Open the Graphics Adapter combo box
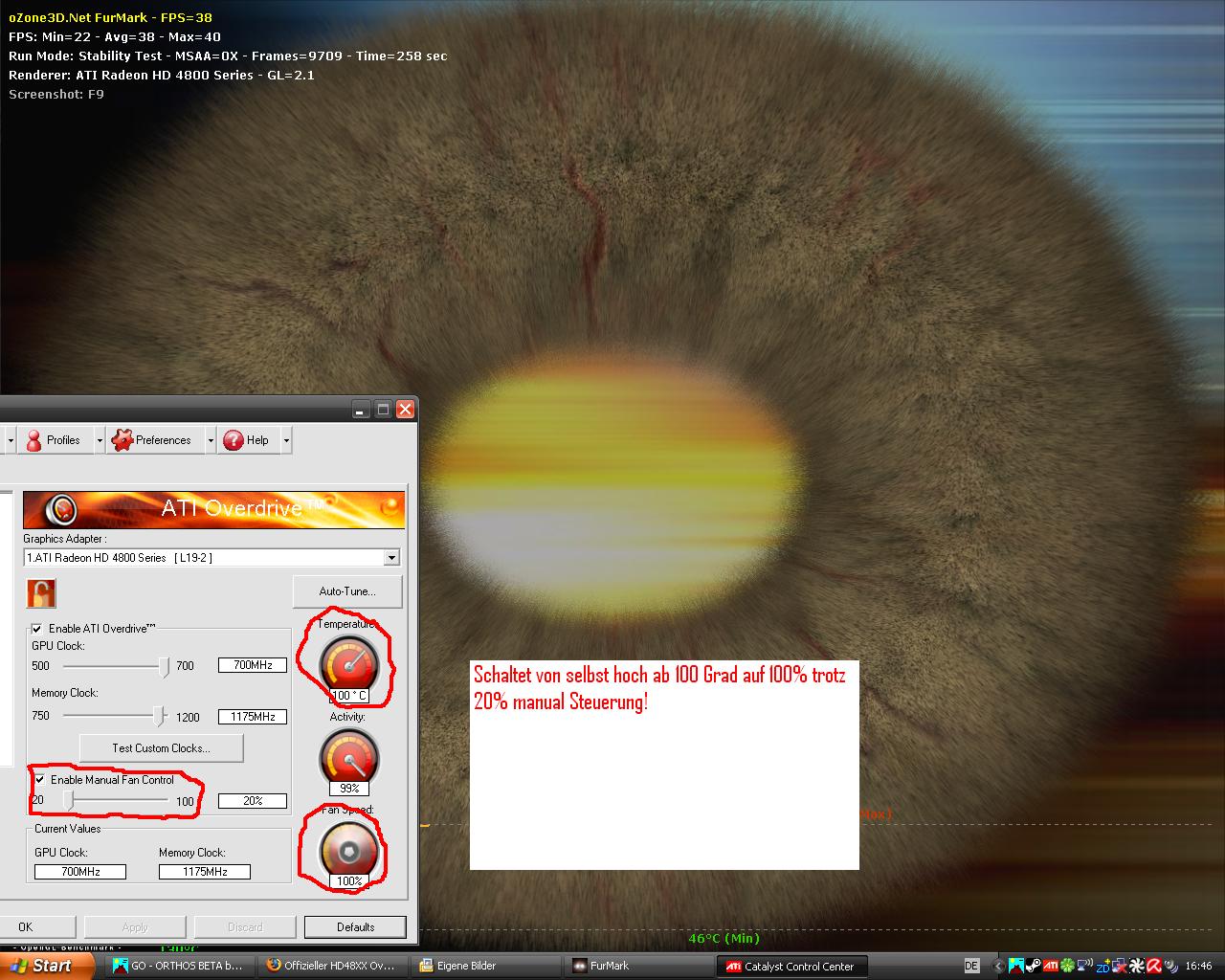This screenshot has width=1225, height=980. point(212,557)
